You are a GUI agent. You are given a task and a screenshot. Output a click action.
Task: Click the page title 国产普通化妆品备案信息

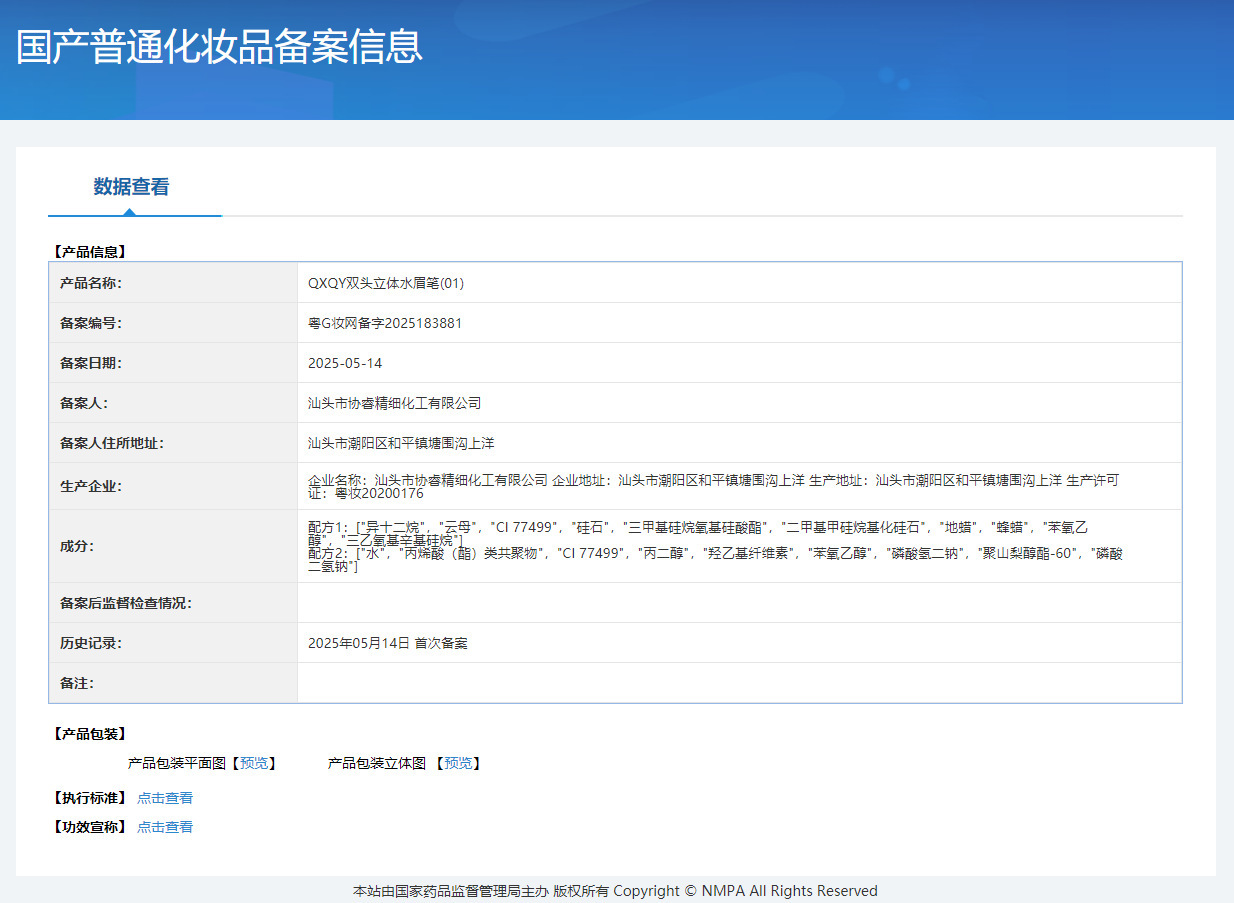[x=219, y=47]
